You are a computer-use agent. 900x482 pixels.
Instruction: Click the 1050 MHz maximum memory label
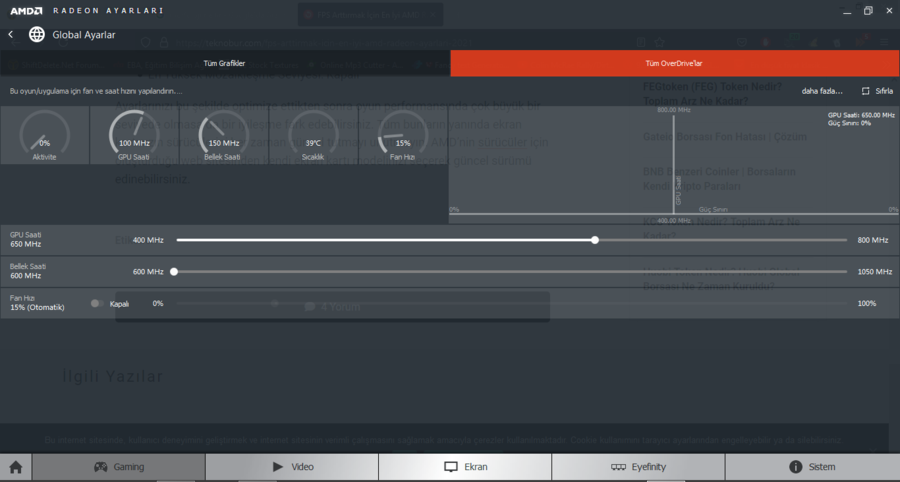click(875, 271)
